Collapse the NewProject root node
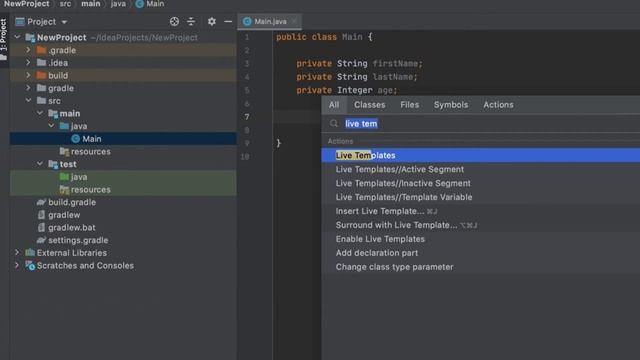This screenshot has width=640, height=360. [17, 37]
